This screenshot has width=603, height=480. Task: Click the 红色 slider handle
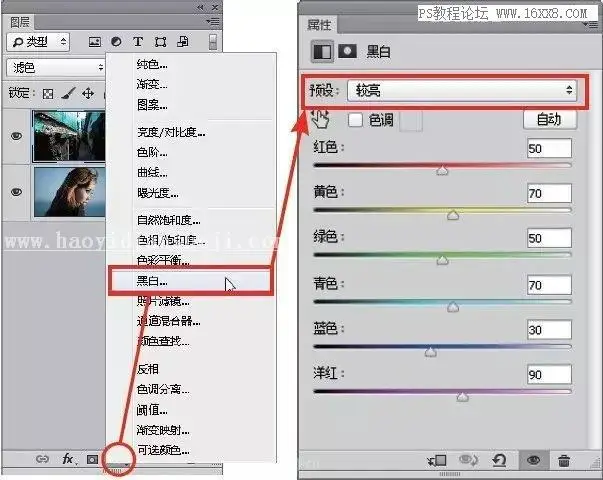click(x=442, y=170)
